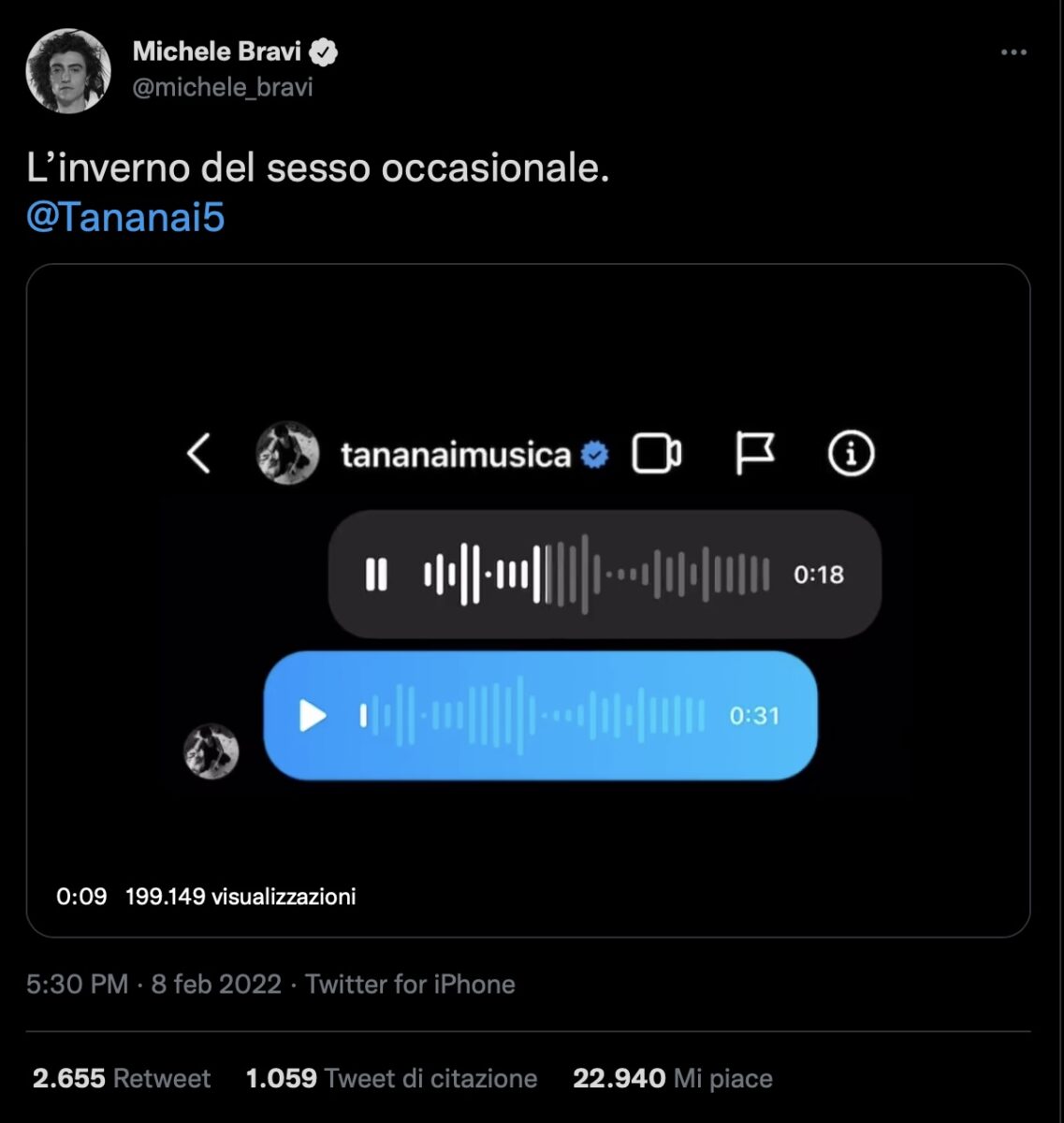Open the @Tananai5 mention link
This screenshot has width=1064, height=1123.
point(125,217)
